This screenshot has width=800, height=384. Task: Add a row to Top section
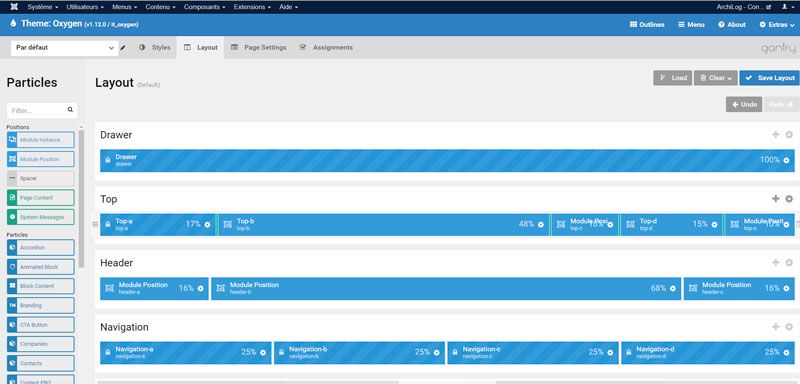[x=776, y=199]
